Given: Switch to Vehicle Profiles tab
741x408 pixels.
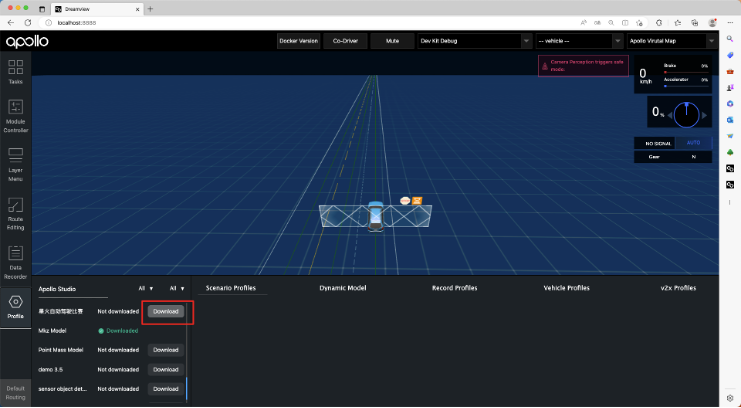Looking at the screenshot, I should [566, 288].
